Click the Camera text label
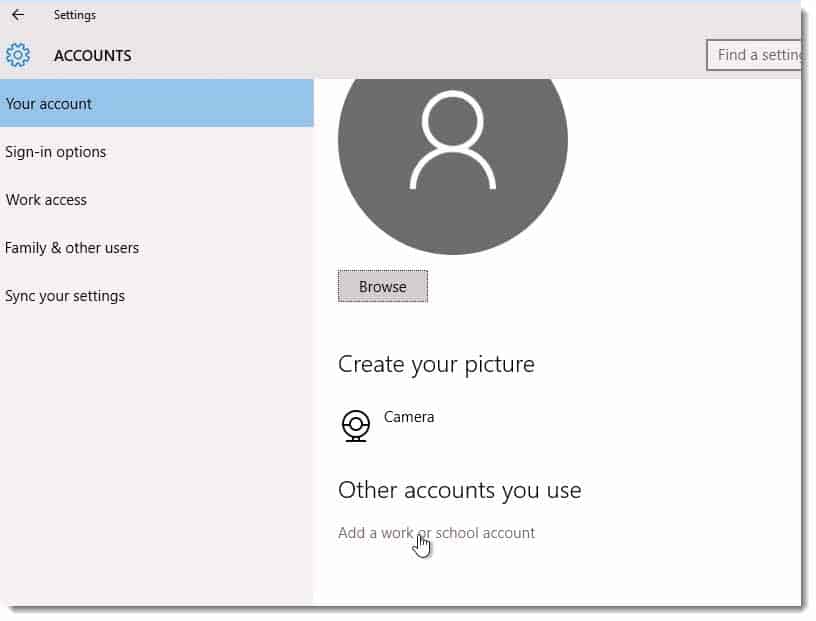 tap(409, 417)
